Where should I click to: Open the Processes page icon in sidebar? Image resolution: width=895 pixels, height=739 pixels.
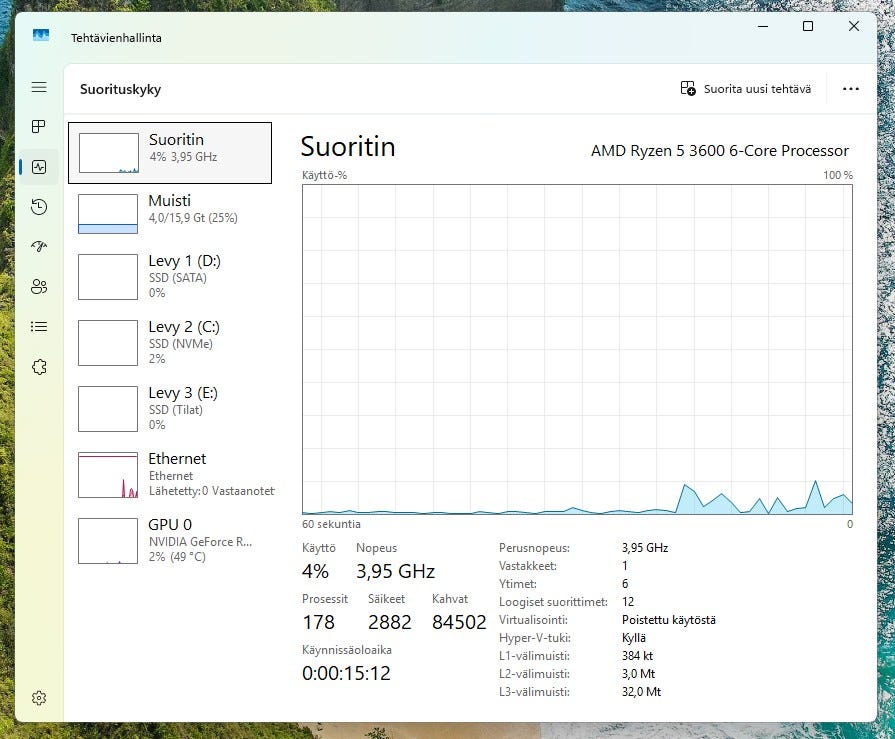click(x=39, y=127)
